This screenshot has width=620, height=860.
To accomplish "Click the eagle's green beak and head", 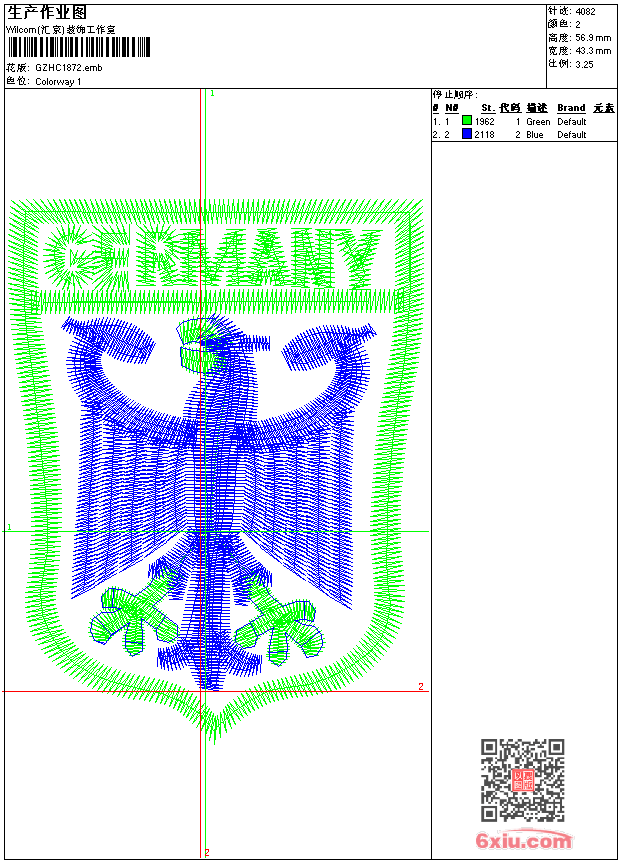I will click(202, 346).
